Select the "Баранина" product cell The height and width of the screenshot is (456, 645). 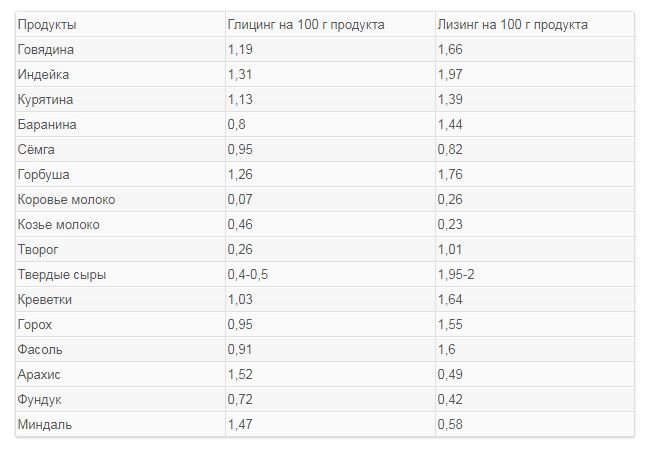click(x=47, y=124)
